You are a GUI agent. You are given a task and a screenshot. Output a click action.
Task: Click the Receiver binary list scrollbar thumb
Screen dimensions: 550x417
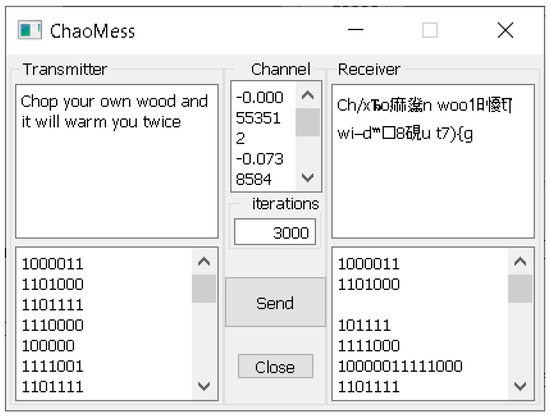pyautogui.click(x=520, y=289)
